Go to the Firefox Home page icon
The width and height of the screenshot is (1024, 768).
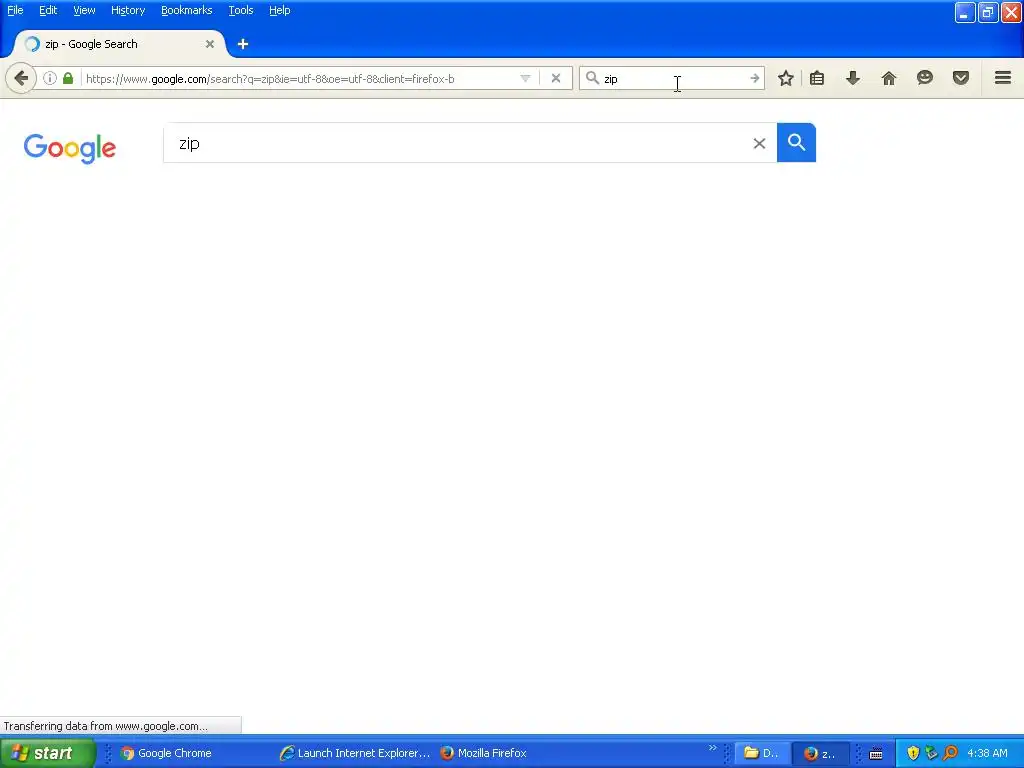[889, 78]
